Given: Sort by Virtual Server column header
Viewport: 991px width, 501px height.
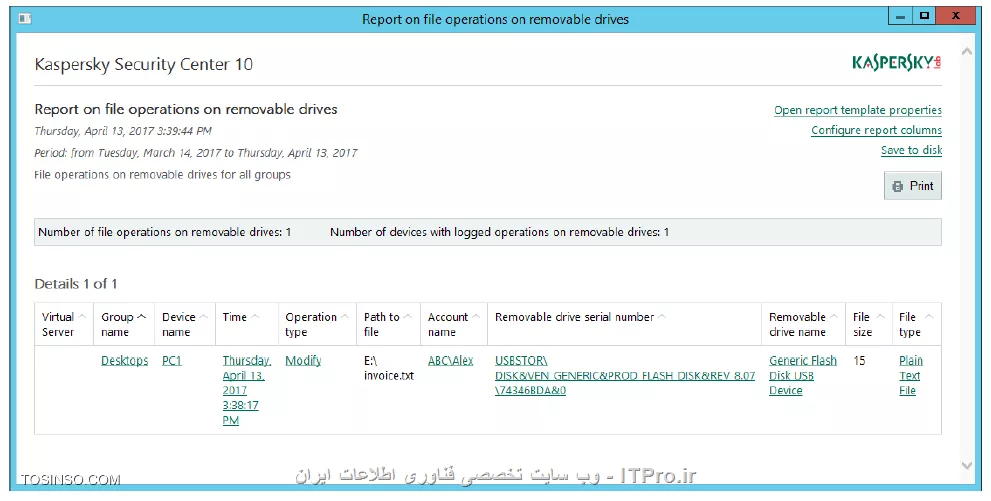Looking at the screenshot, I should [x=64, y=324].
